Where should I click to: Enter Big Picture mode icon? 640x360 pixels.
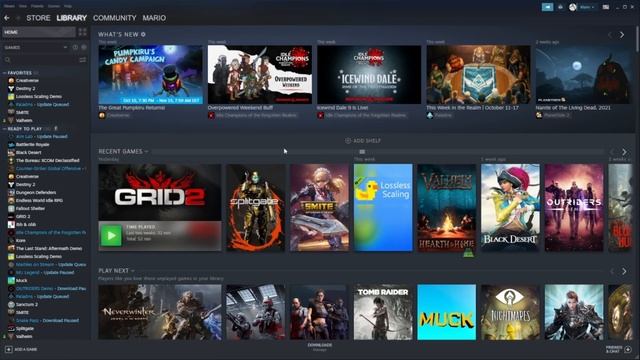606,7
